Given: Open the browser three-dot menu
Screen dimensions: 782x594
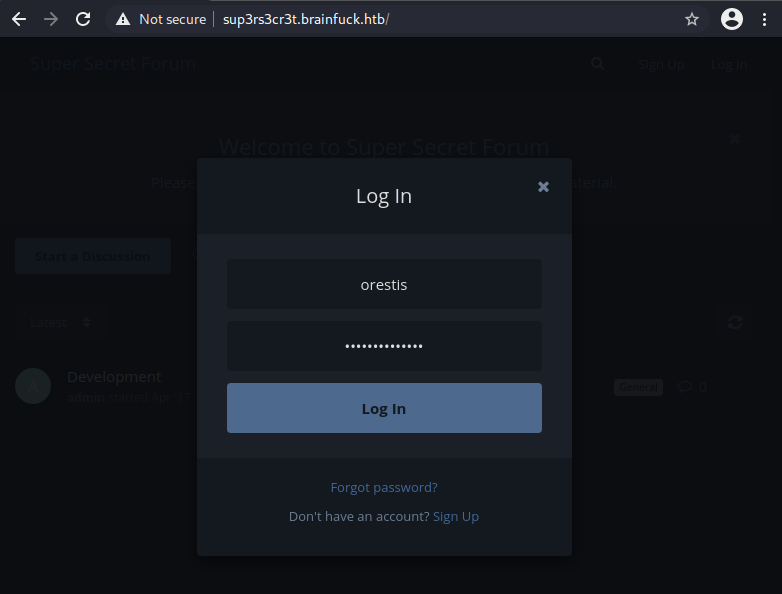Looking at the screenshot, I should click(765, 19).
